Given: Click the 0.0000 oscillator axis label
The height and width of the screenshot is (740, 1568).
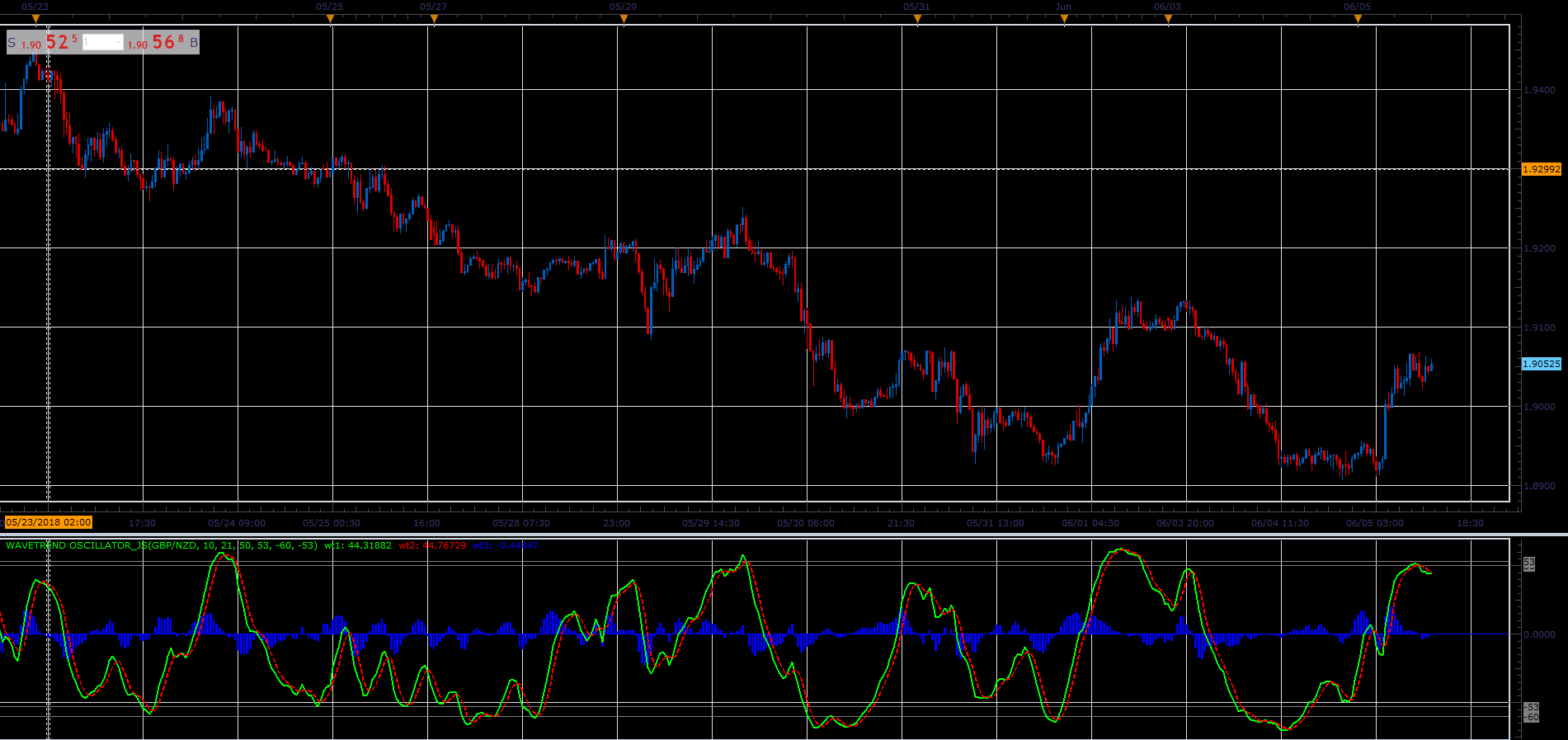Looking at the screenshot, I should (1539, 634).
